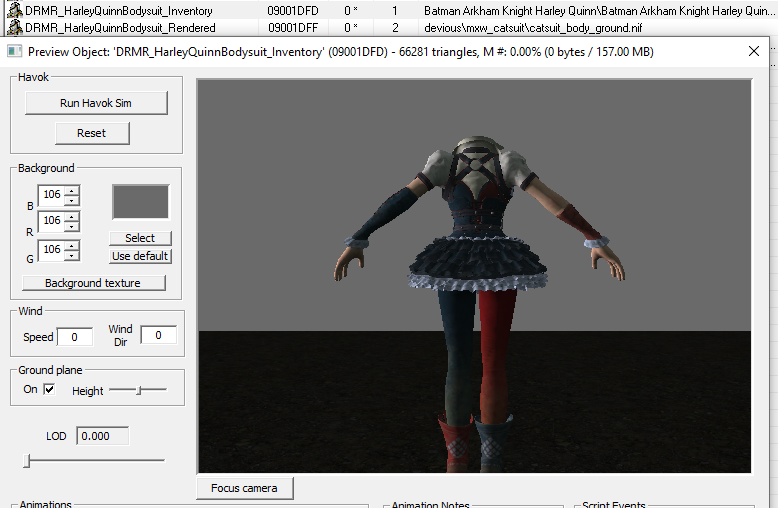The width and height of the screenshot is (778, 508).
Task: Select the DRMR_HarleyQuinnBodysuit_Inventory armor icon
Action: (x=15, y=10)
